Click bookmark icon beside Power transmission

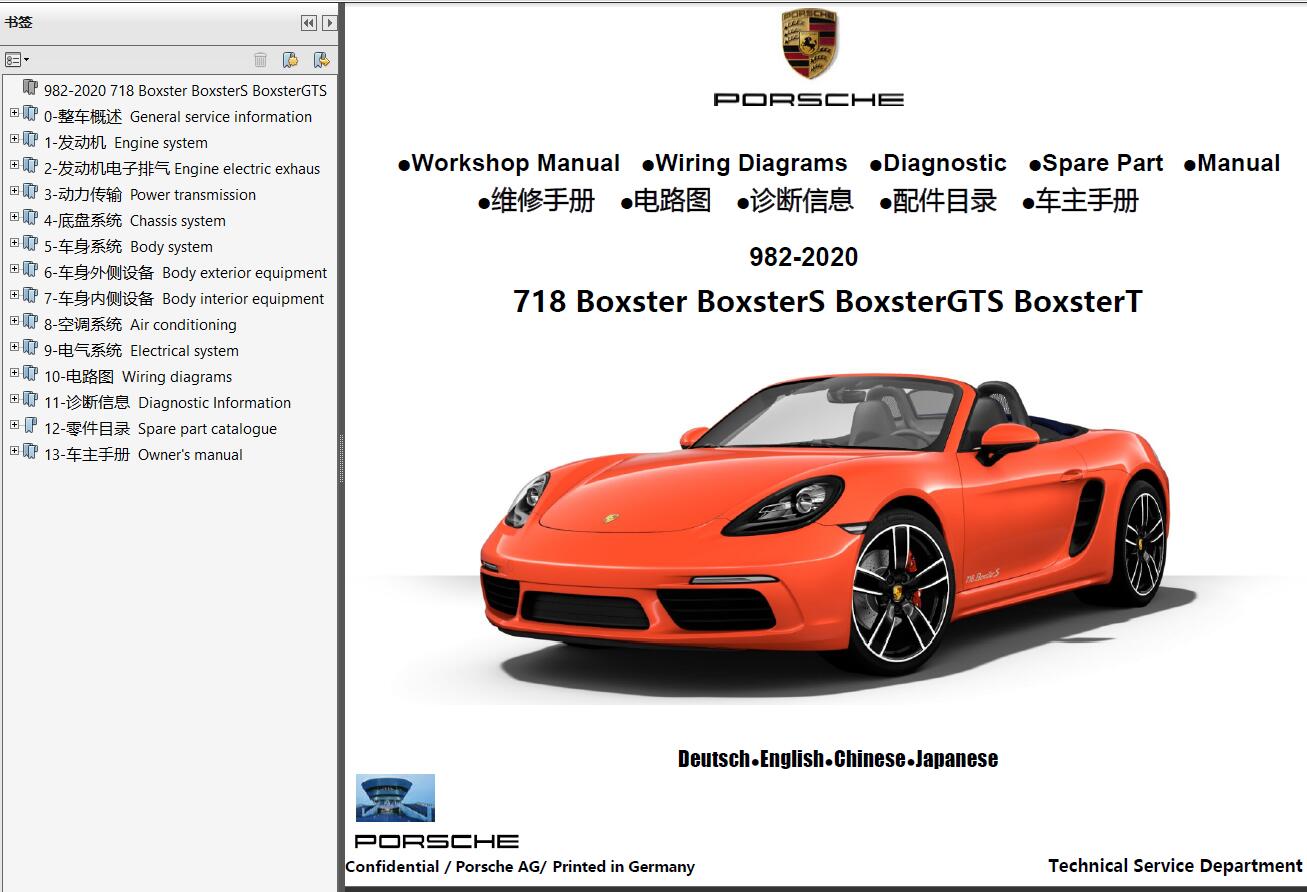tap(30, 192)
